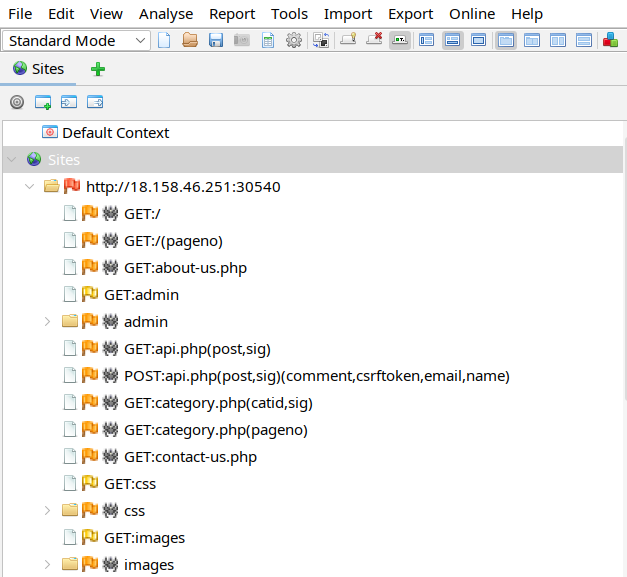Open the Analyse menu
Image resolution: width=627 pixels, height=577 pixels.
pyautogui.click(x=166, y=14)
